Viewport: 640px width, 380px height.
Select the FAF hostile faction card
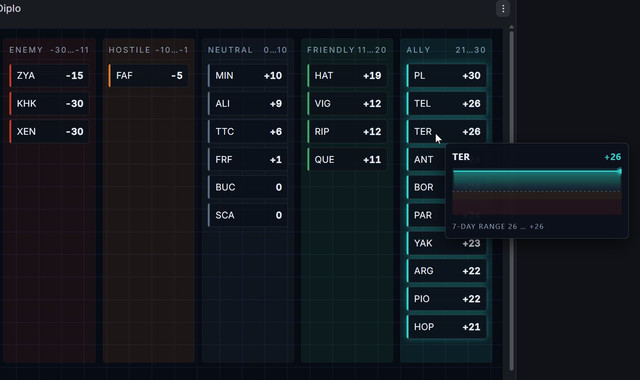(149, 76)
